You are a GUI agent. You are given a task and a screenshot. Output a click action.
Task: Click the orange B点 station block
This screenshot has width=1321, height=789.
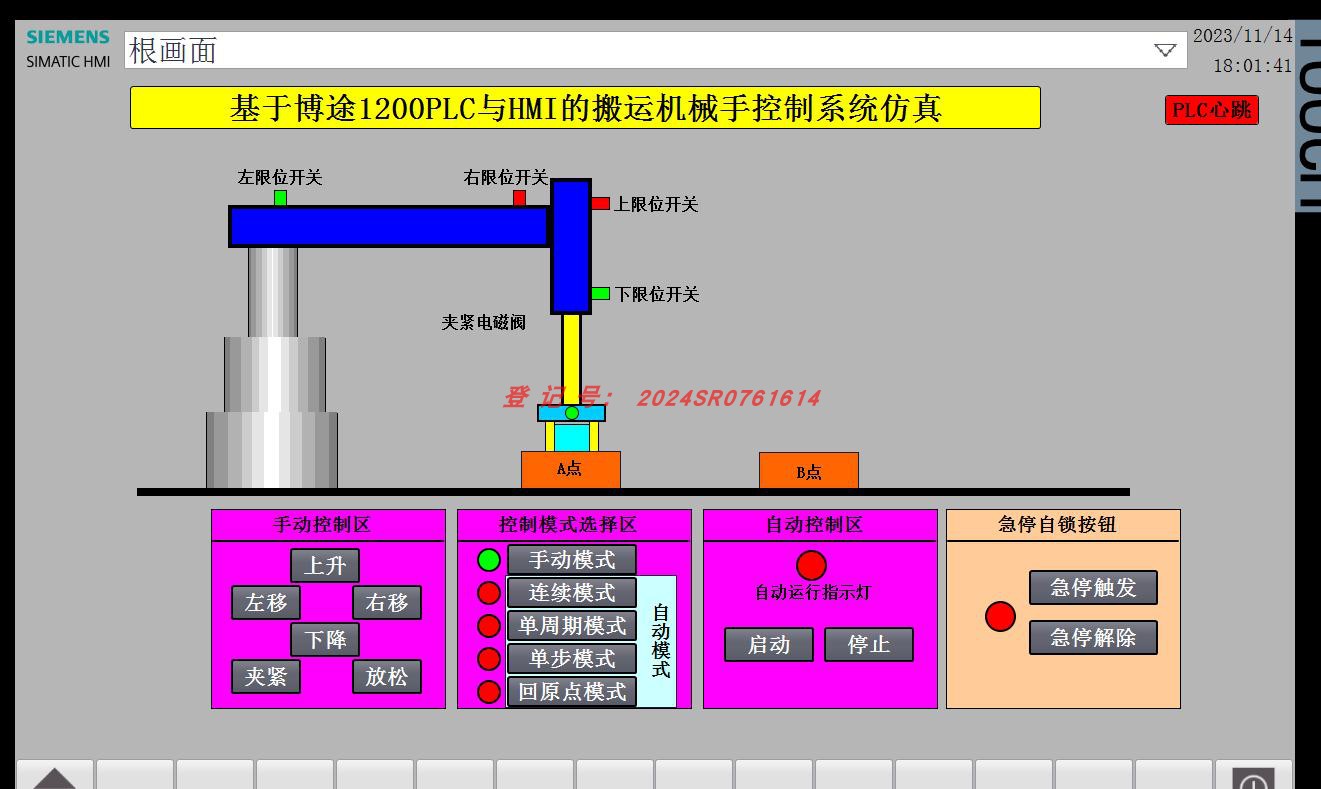[x=809, y=471]
